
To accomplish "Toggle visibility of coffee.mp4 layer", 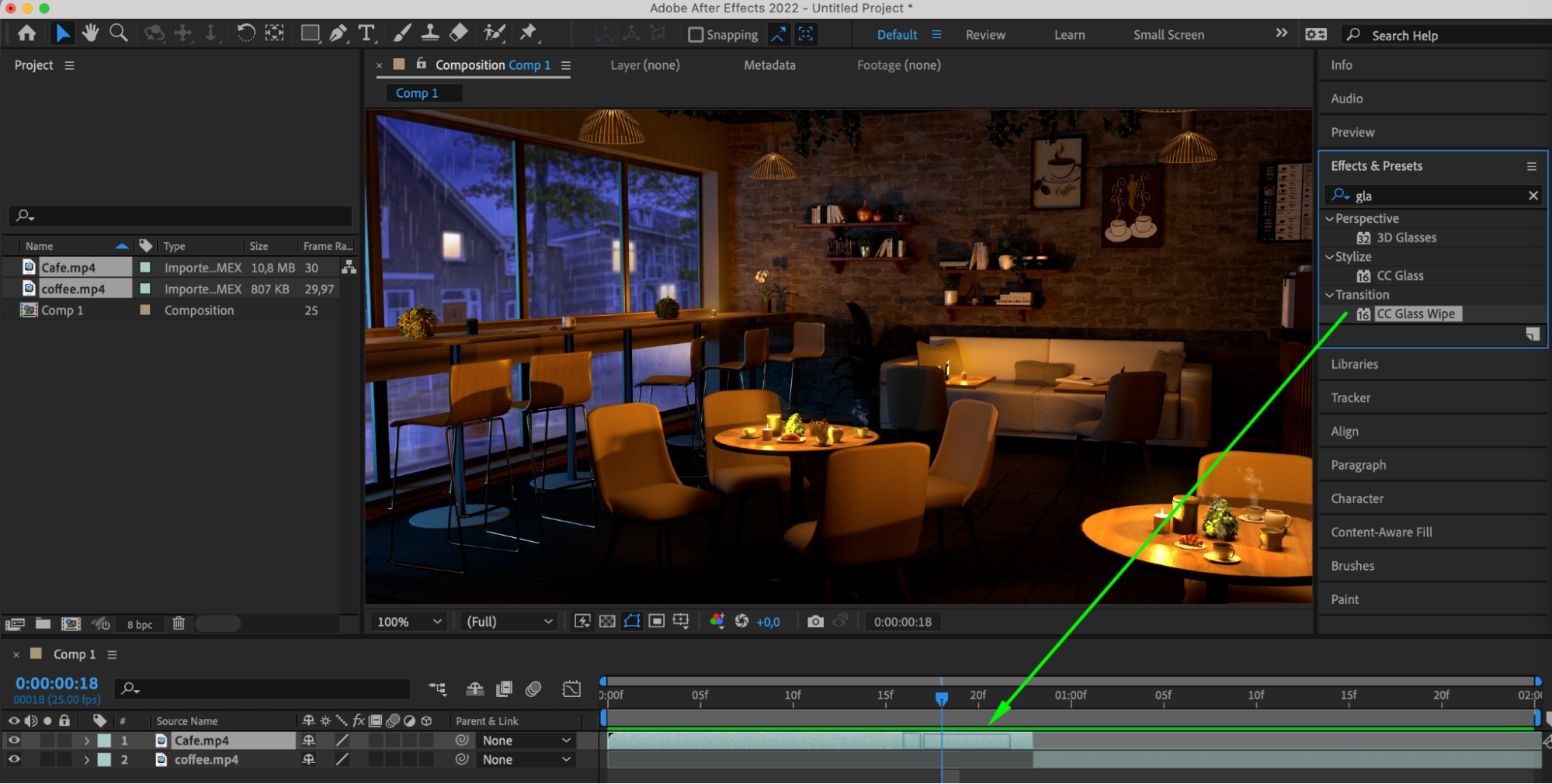I will [14, 760].
